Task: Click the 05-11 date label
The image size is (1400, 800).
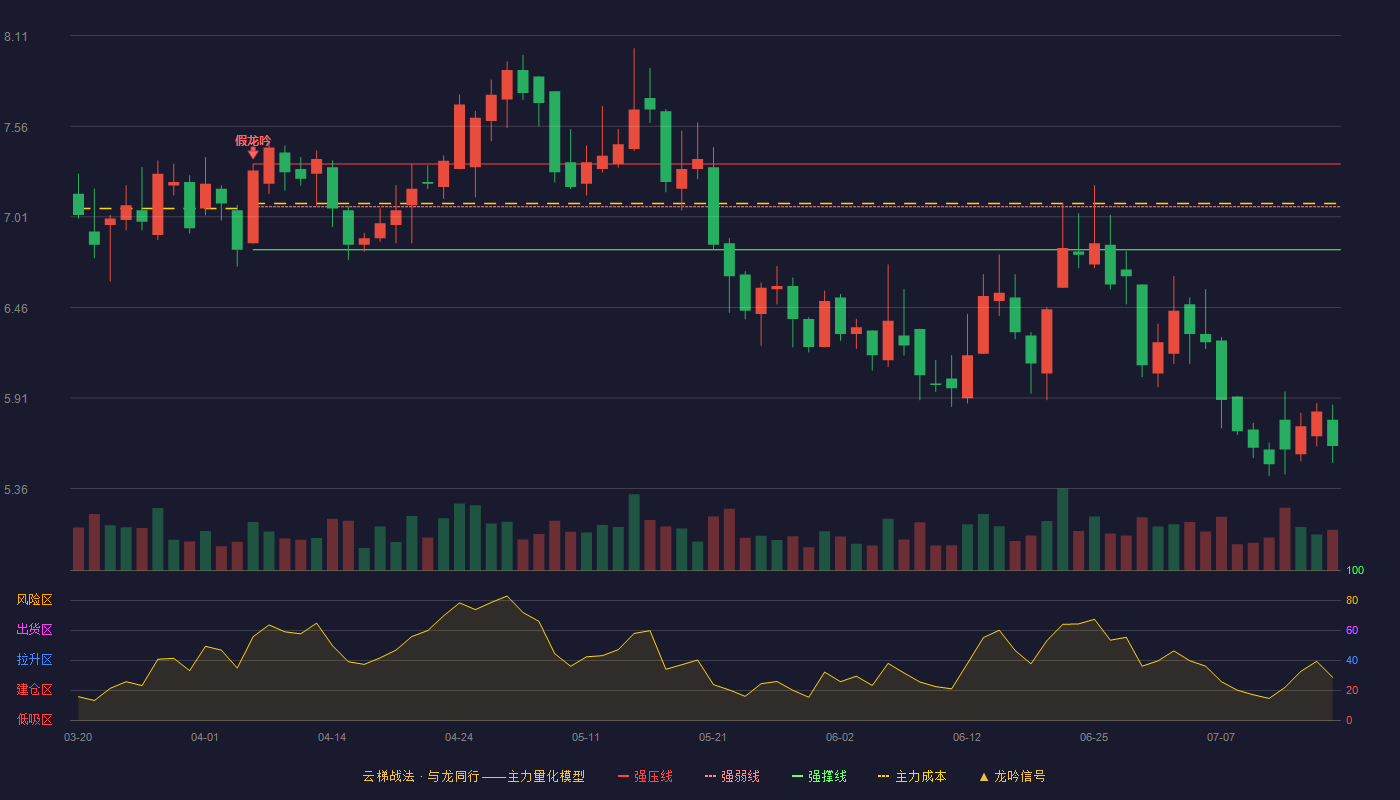Action: click(x=586, y=737)
